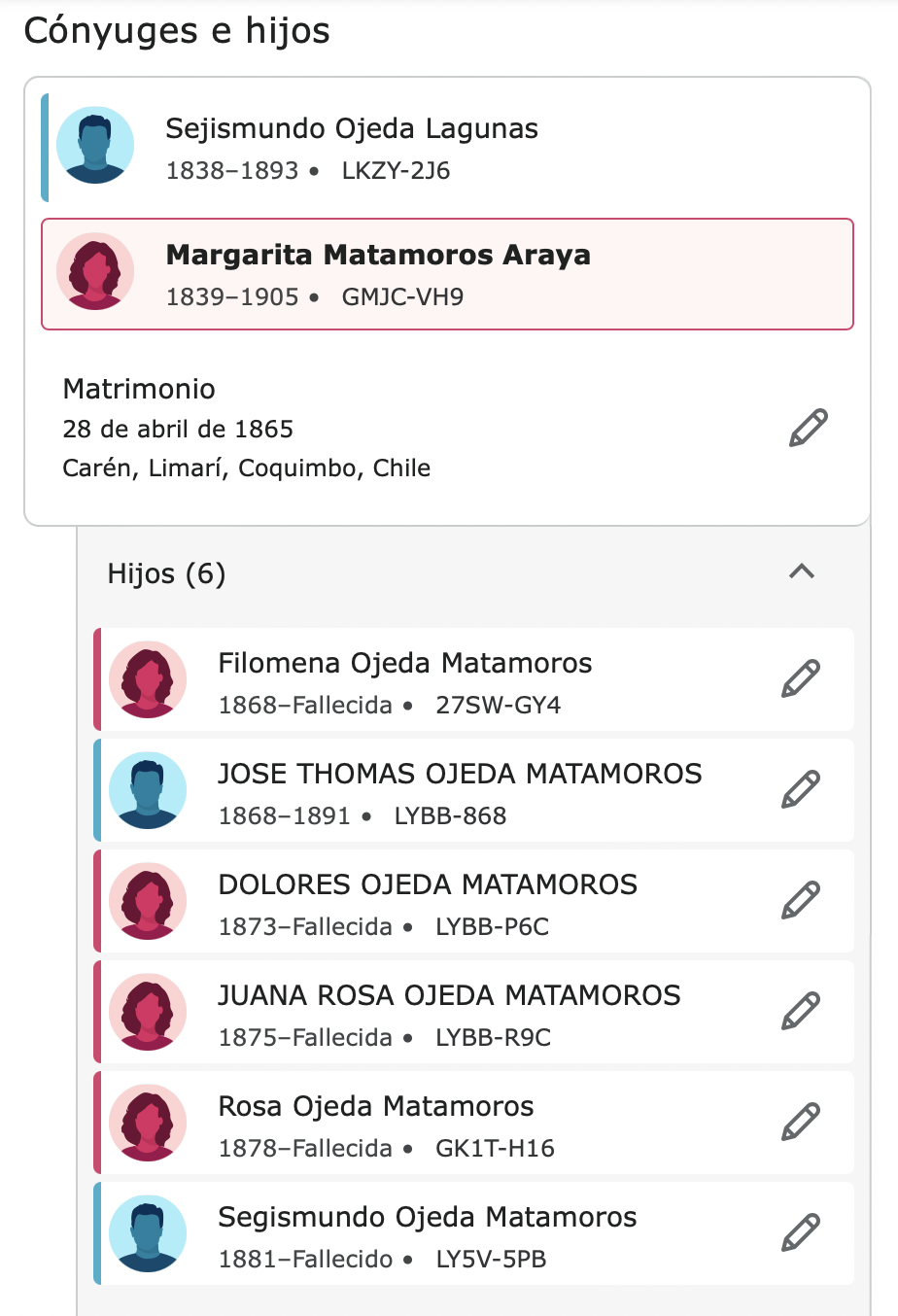Click the pencil icon beside Filomena Ojeda Matamoros

[801, 678]
